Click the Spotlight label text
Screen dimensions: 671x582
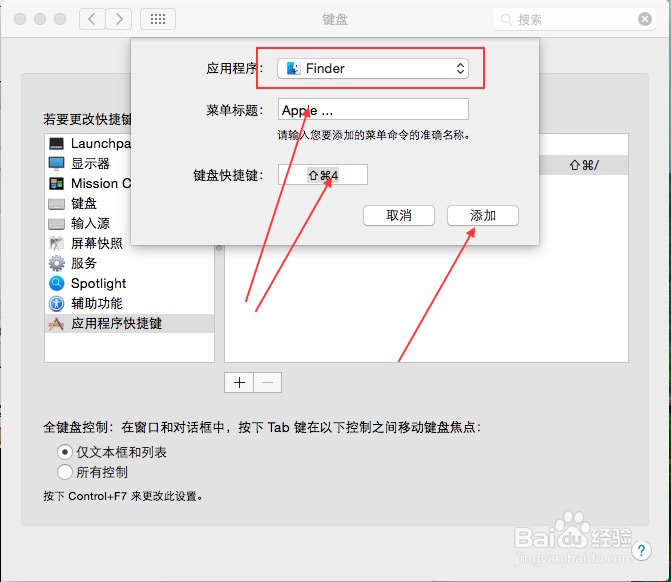coord(98,283)
